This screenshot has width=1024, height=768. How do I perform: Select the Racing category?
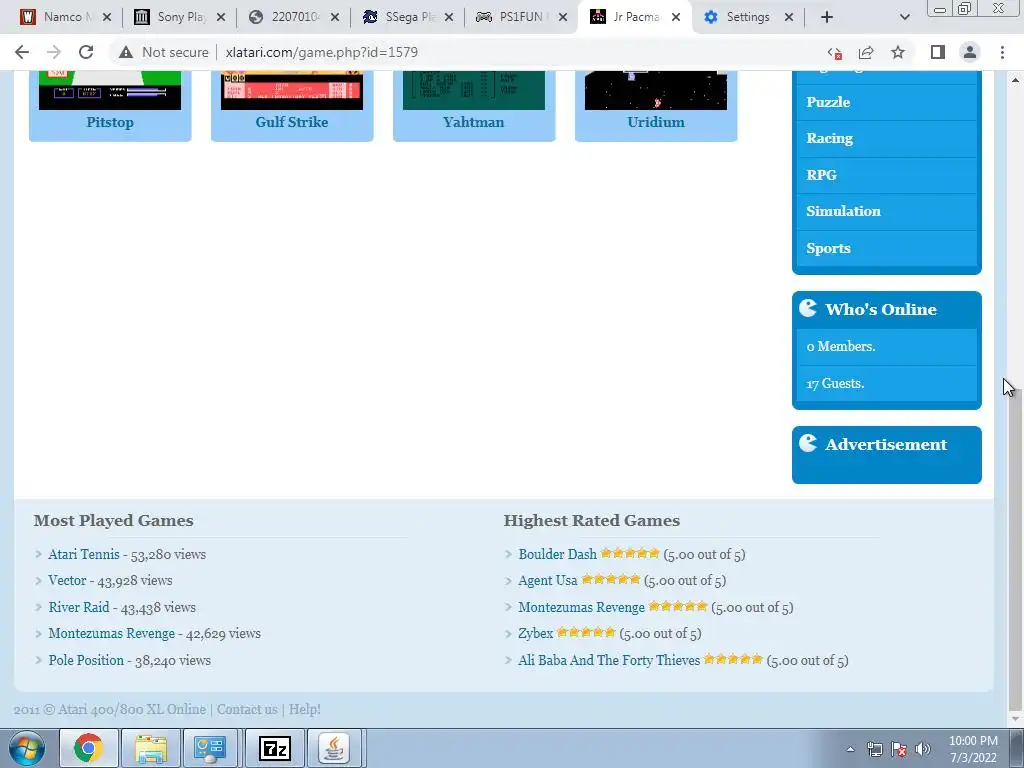coord(886,138)
